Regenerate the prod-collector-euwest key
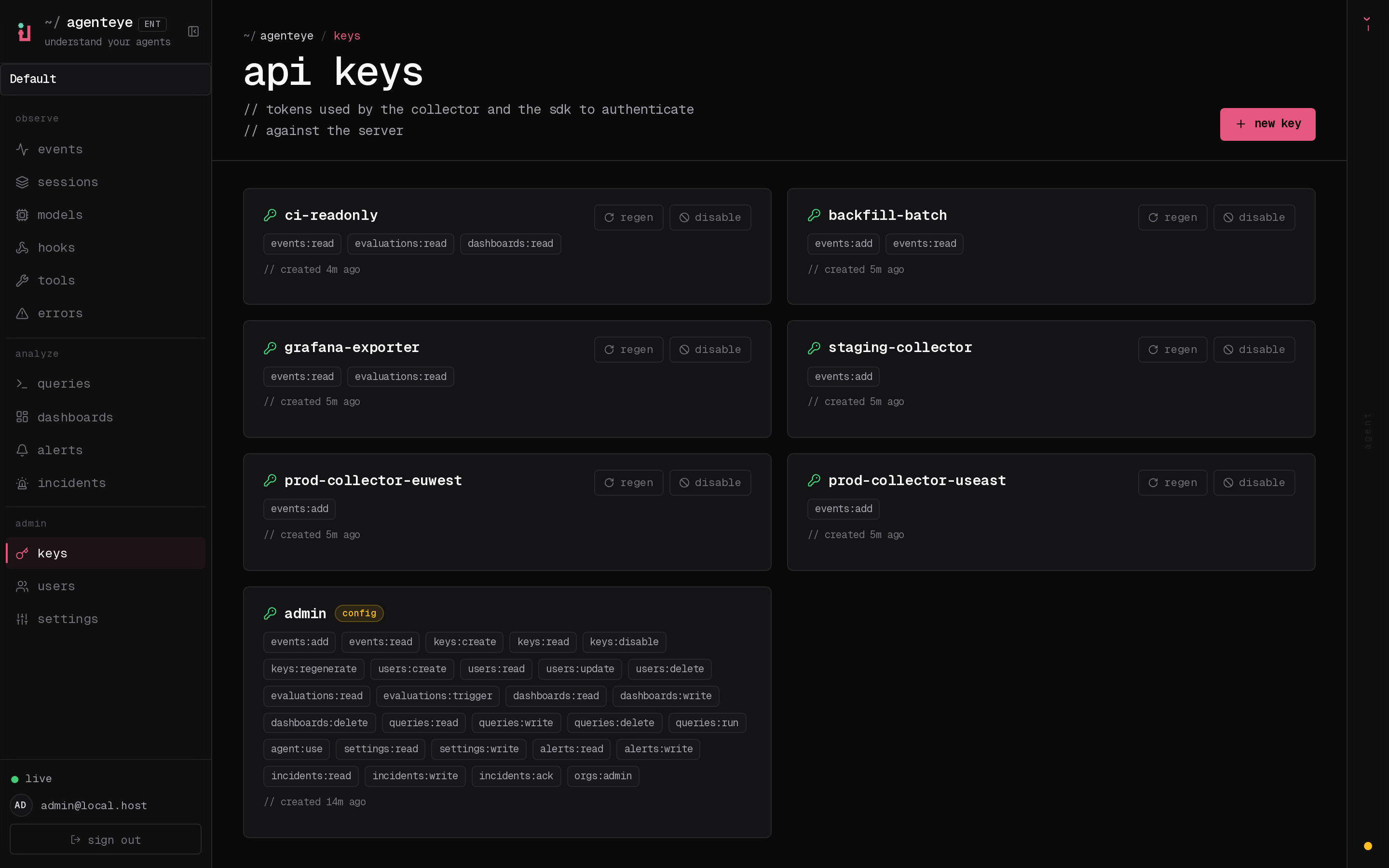The width and height of the screenshot is (1389, 868). [x=628, y=483]
